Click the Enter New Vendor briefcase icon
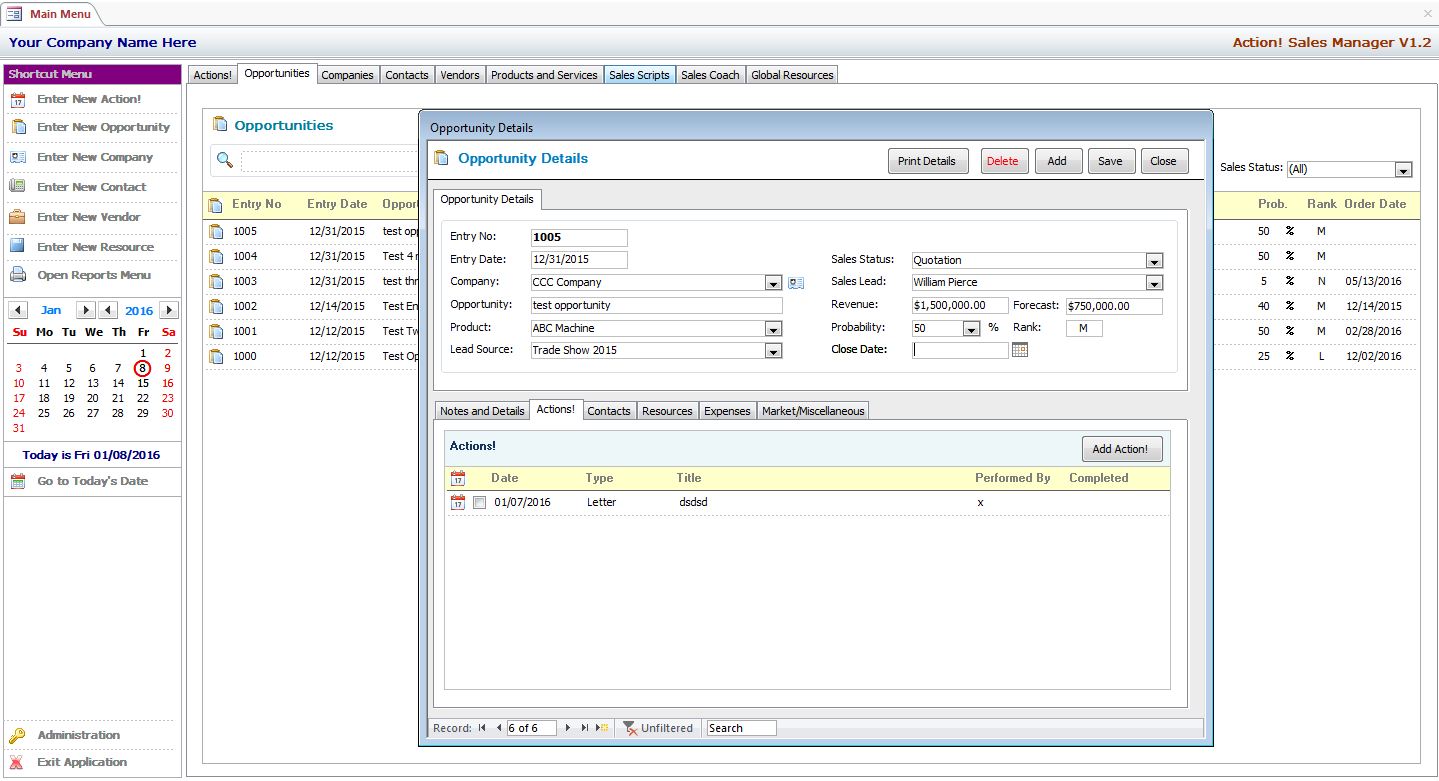 (x=17, y=217)
